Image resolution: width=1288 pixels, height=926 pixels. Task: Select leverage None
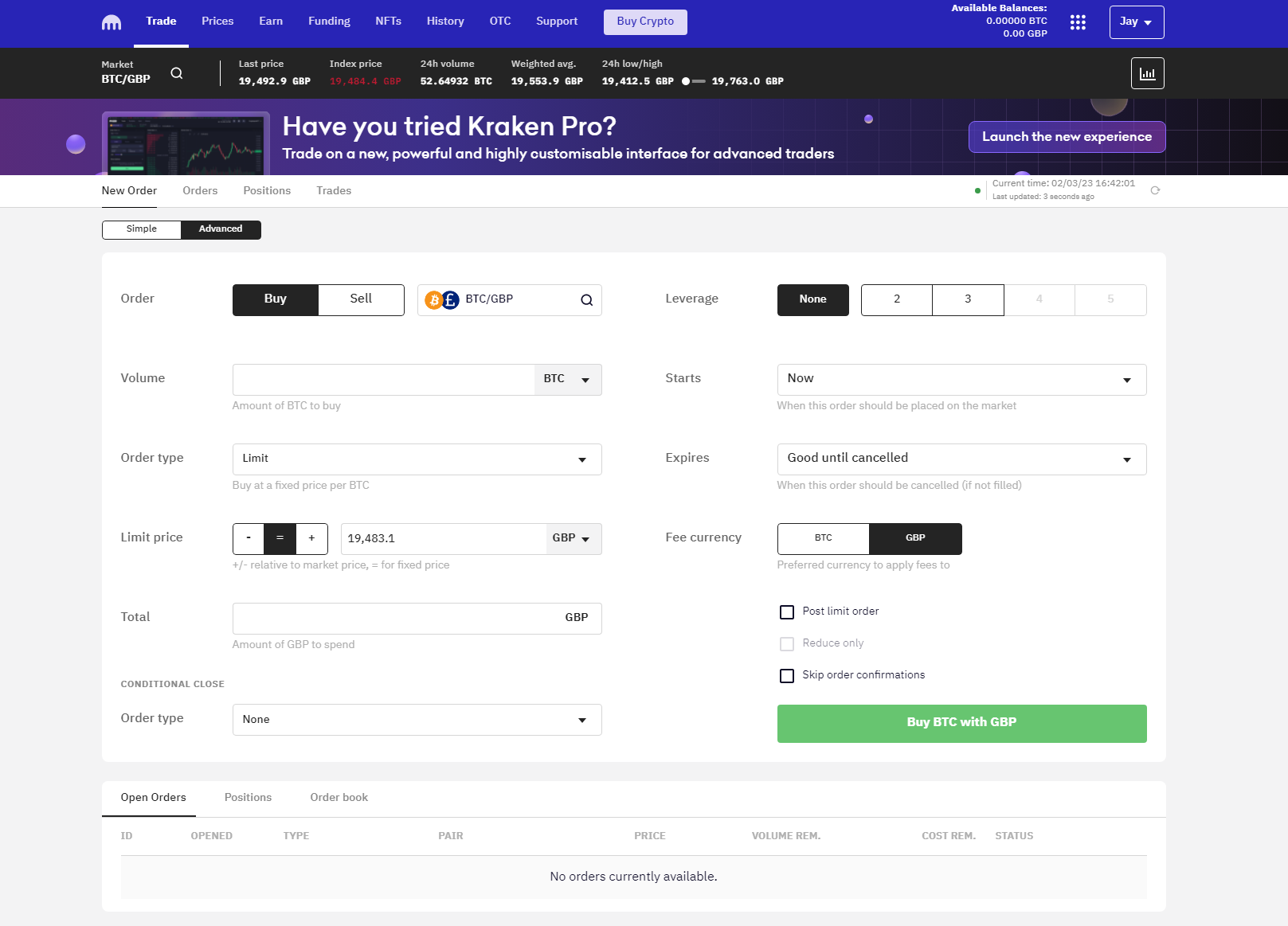click(812, 300)
